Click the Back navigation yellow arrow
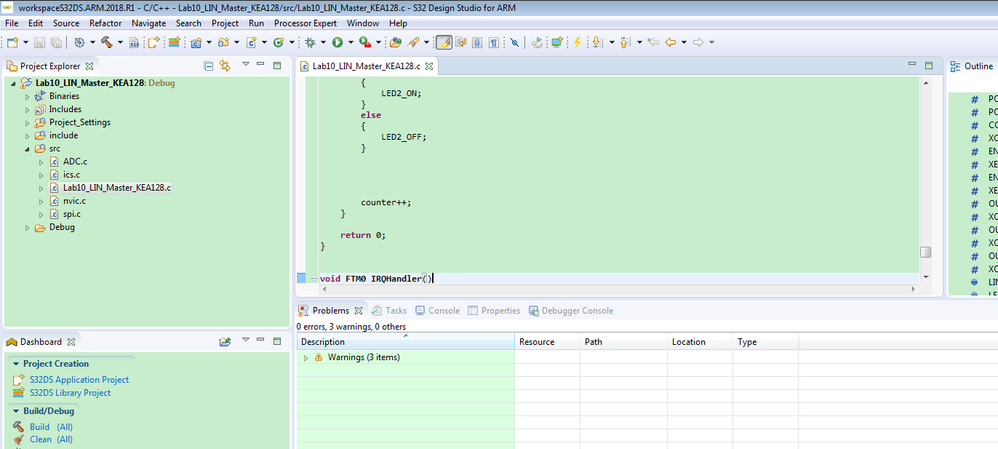The height and width of the screenshot is (449, 998). [x=670, y=42]
